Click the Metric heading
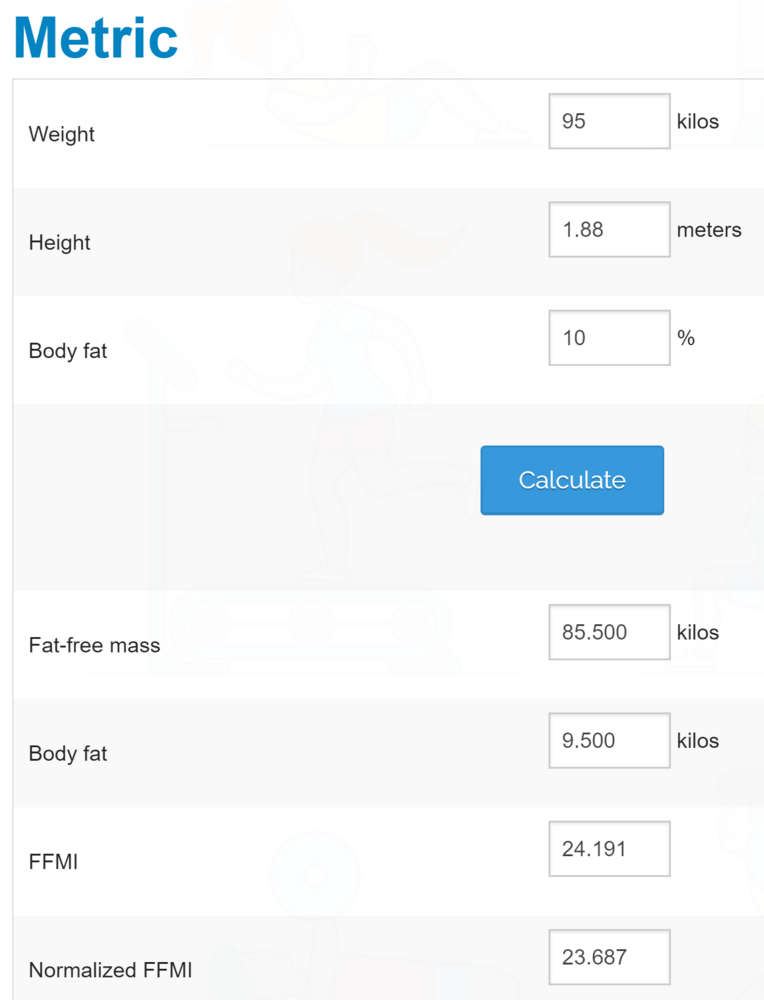 pos(96,37)
